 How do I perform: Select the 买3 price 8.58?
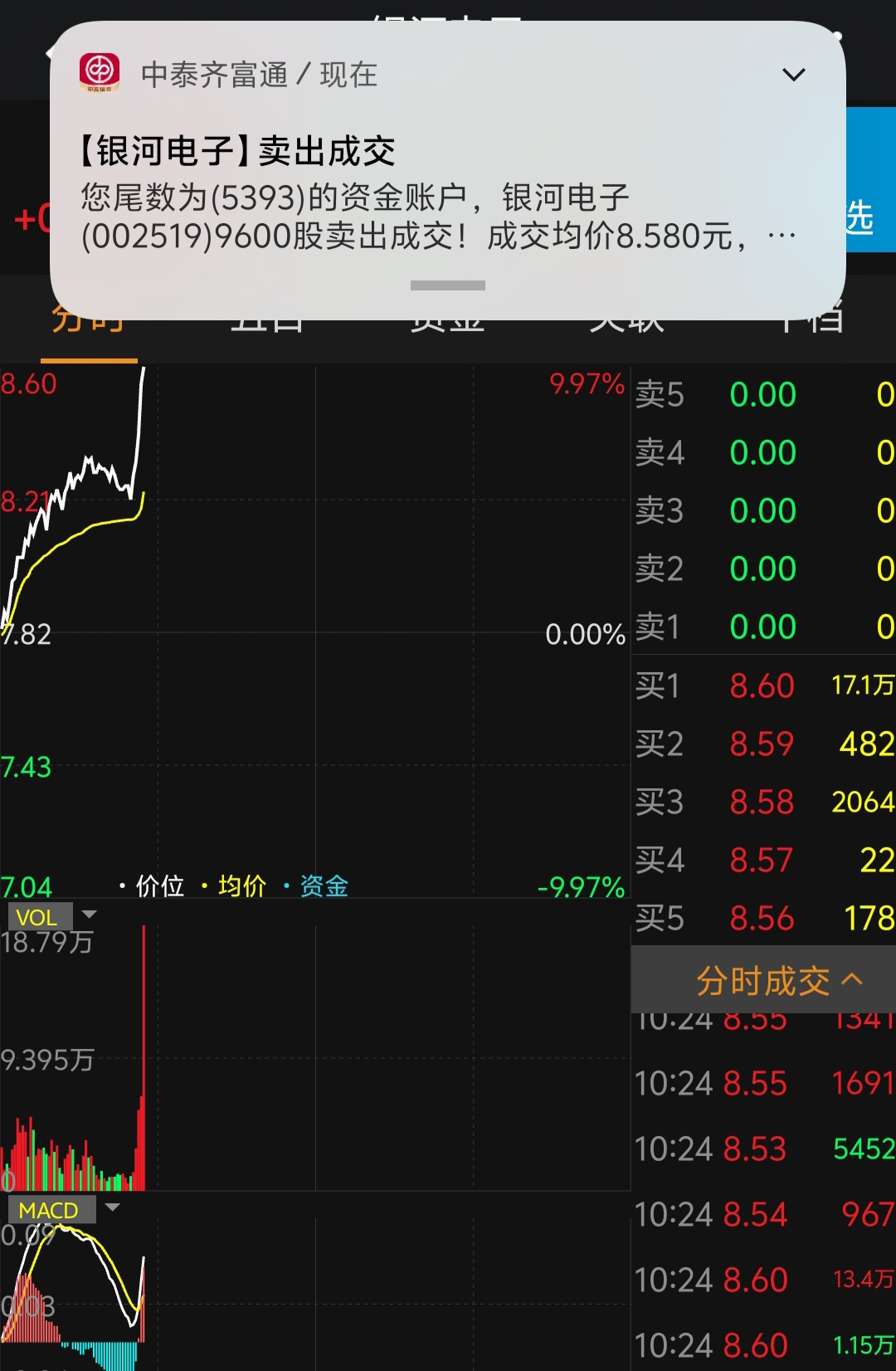tap(762, 802)
